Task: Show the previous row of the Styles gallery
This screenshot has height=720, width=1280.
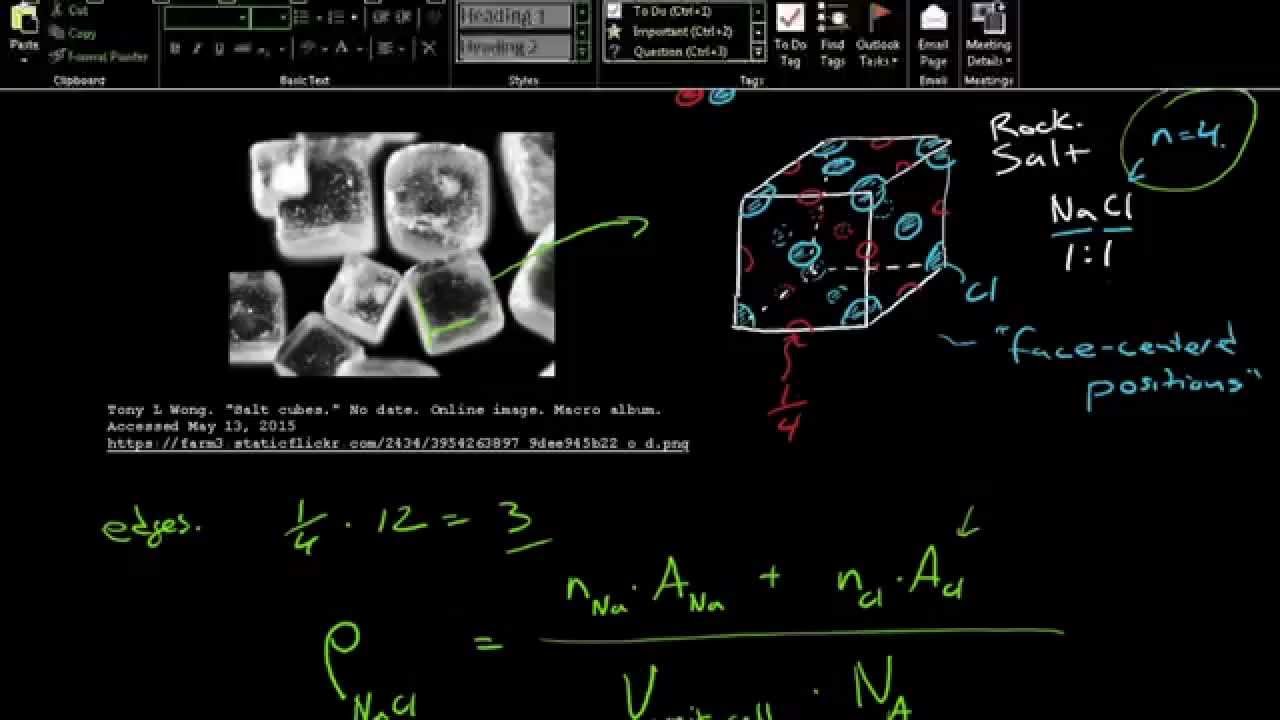Action: pos(582,12)
